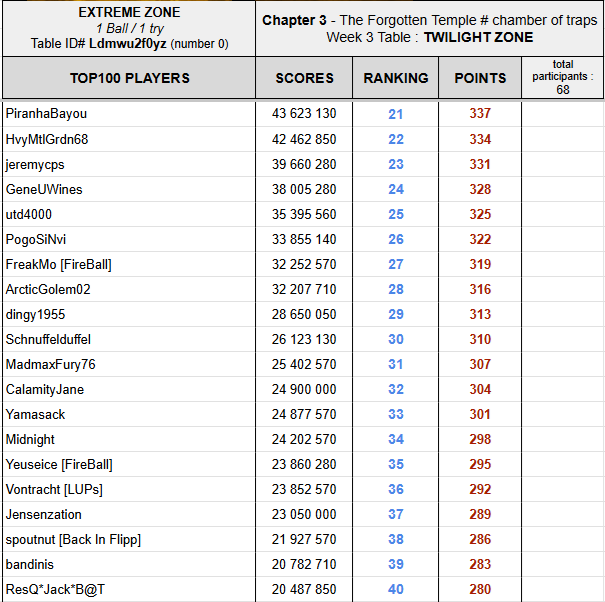605x602 pixels.
Task: Select the RANKING column header
Action: coord(395,78)
